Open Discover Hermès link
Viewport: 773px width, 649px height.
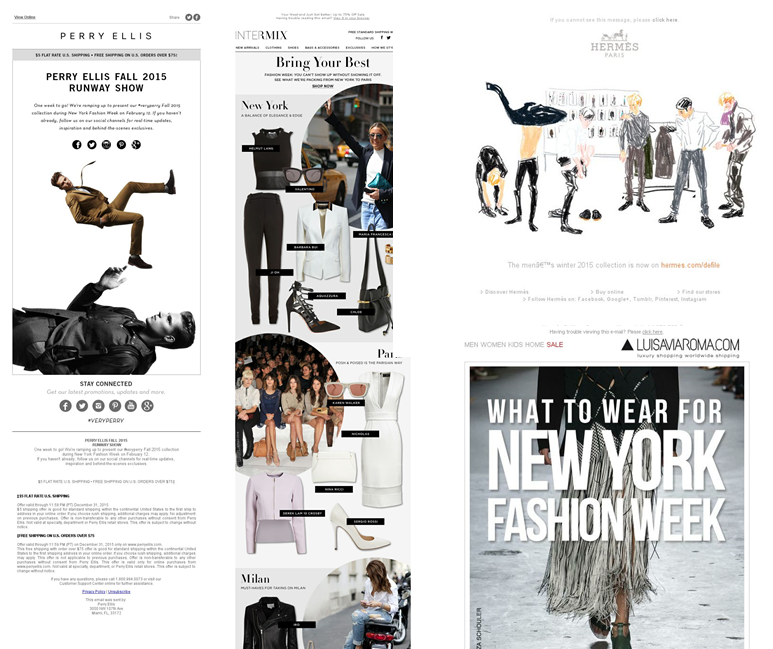coord(504,292)
